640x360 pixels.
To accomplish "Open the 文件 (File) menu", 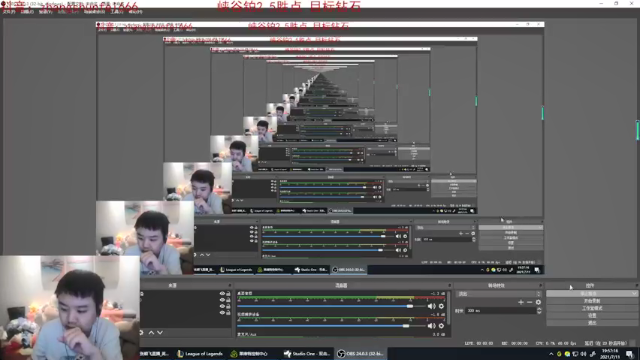I will (9, 12).
